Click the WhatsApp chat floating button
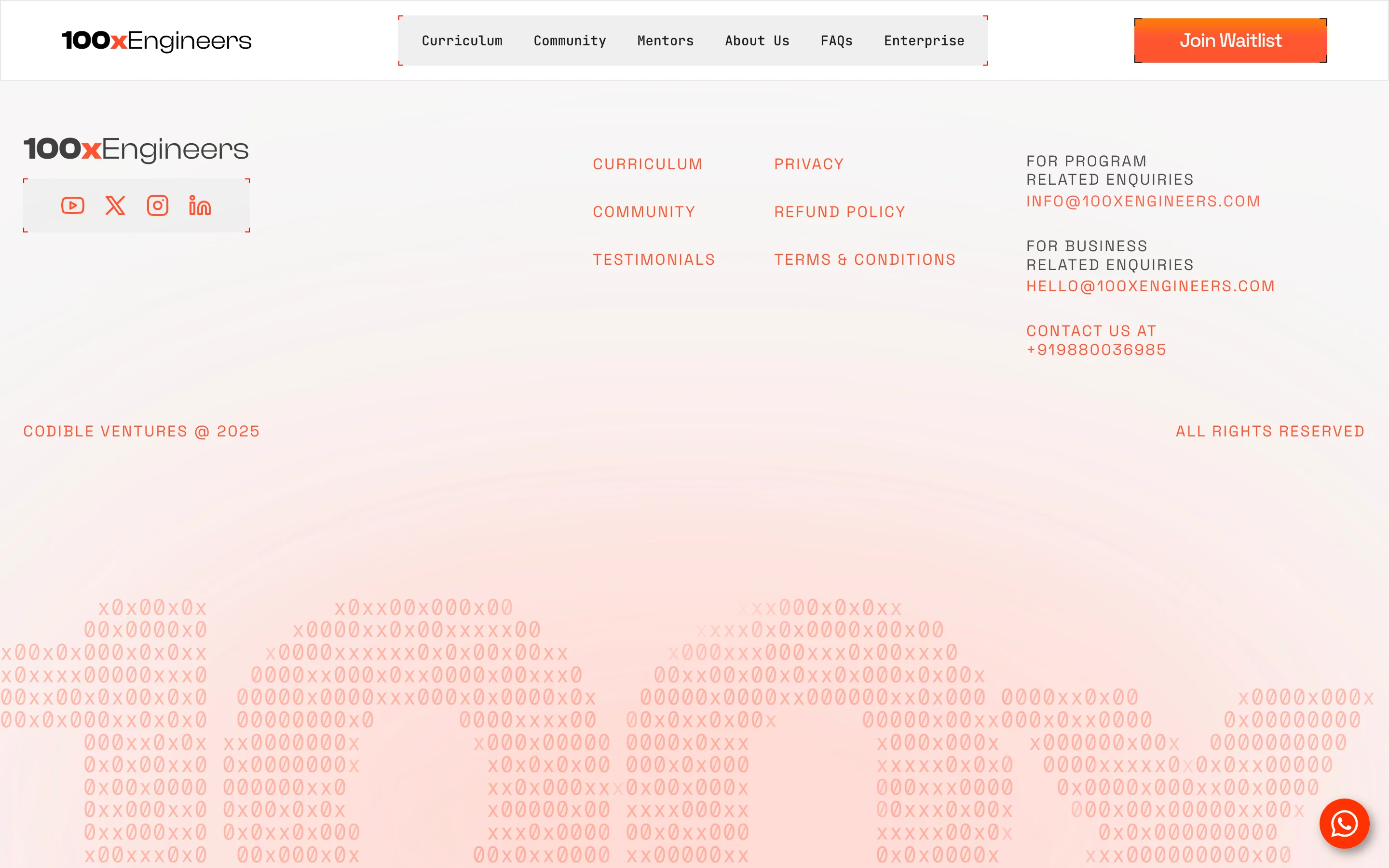The width and height of the screenshot is (1389, 868). (1344, 824)
